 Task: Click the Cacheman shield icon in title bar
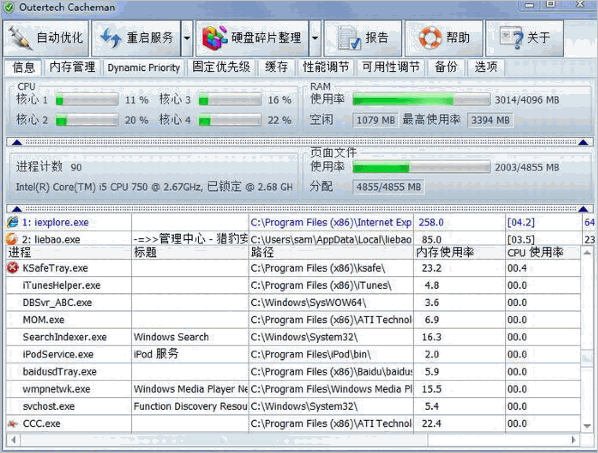click(x=9, y=7)
